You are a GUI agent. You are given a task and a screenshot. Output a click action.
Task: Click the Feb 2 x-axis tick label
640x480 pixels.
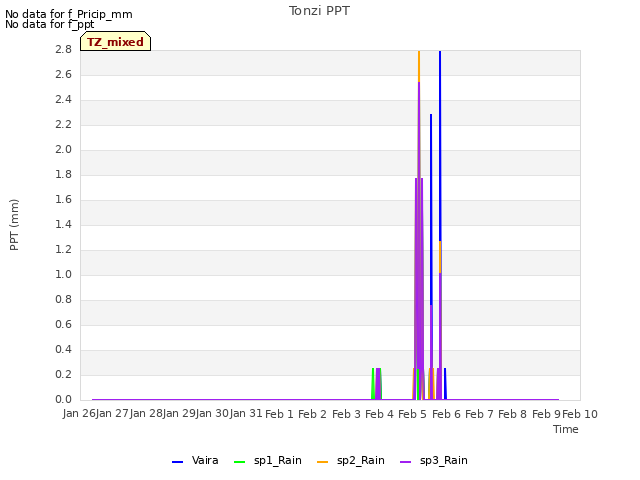coord(313,414)
